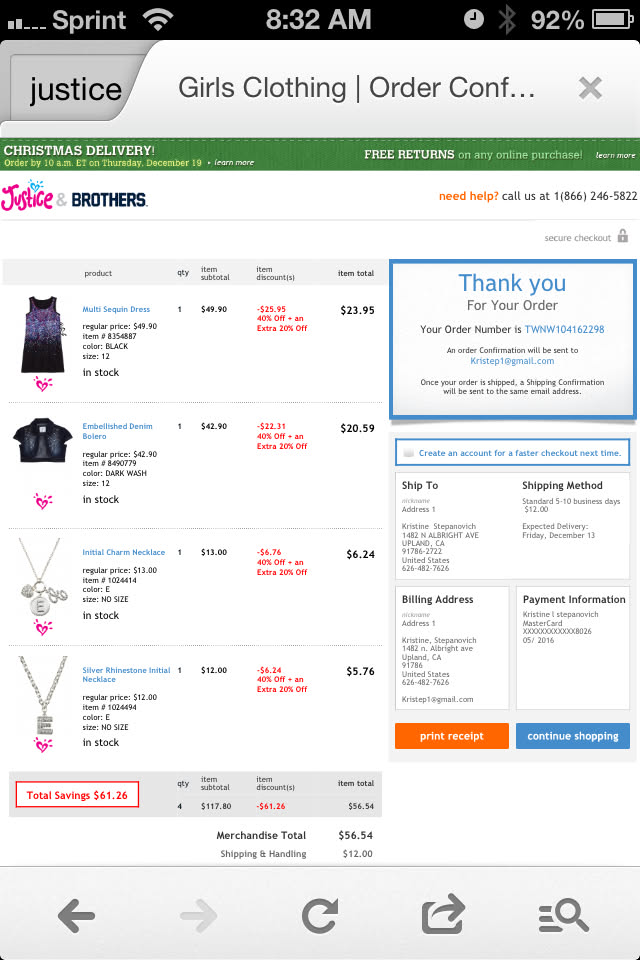Screen dimensions: 640x960
Task: Click learn more beside Free Returns
Action: pos(616,156)
